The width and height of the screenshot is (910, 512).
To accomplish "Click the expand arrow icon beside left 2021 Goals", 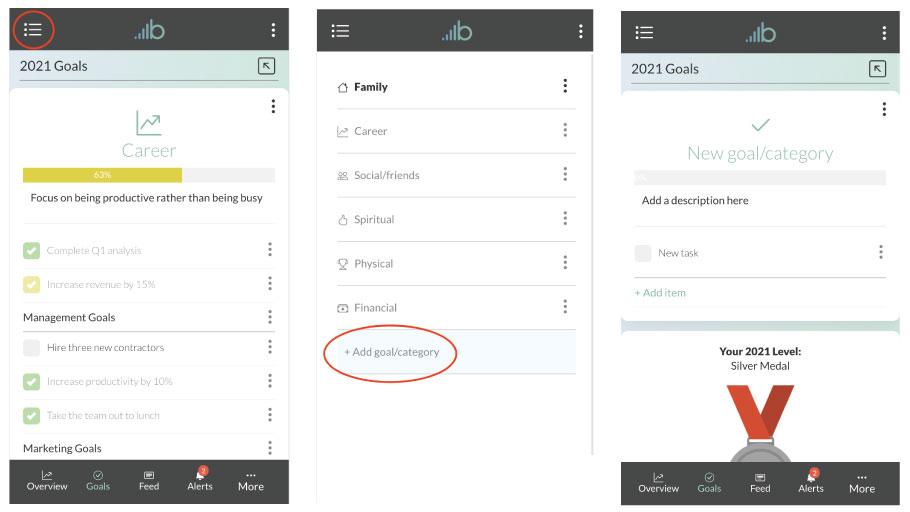I will point(266,66).
